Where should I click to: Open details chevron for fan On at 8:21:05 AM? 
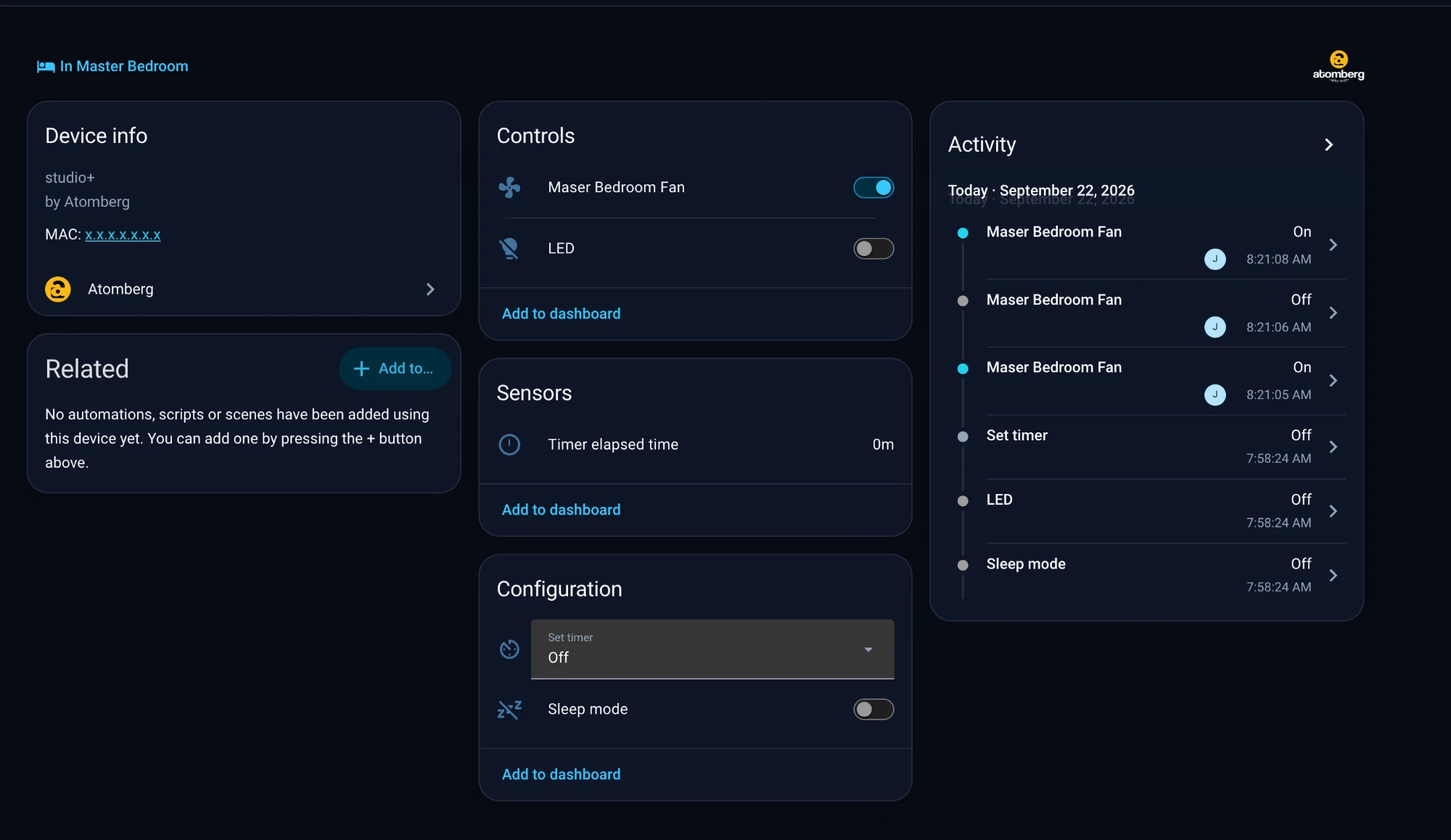point(1333,380)
